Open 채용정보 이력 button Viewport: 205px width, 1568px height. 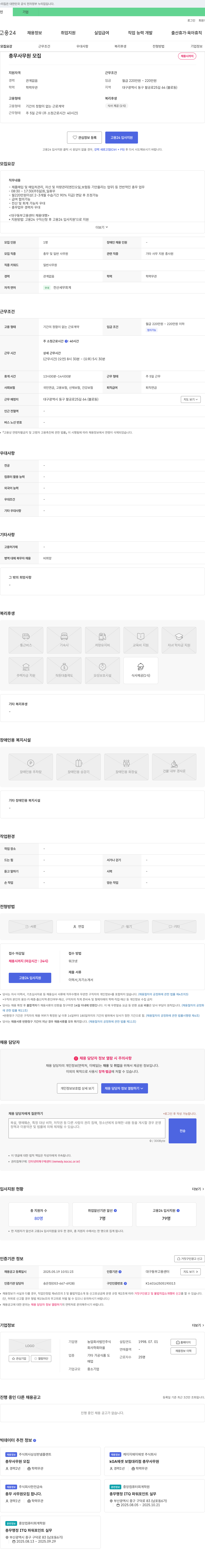tap(184, 1351)
